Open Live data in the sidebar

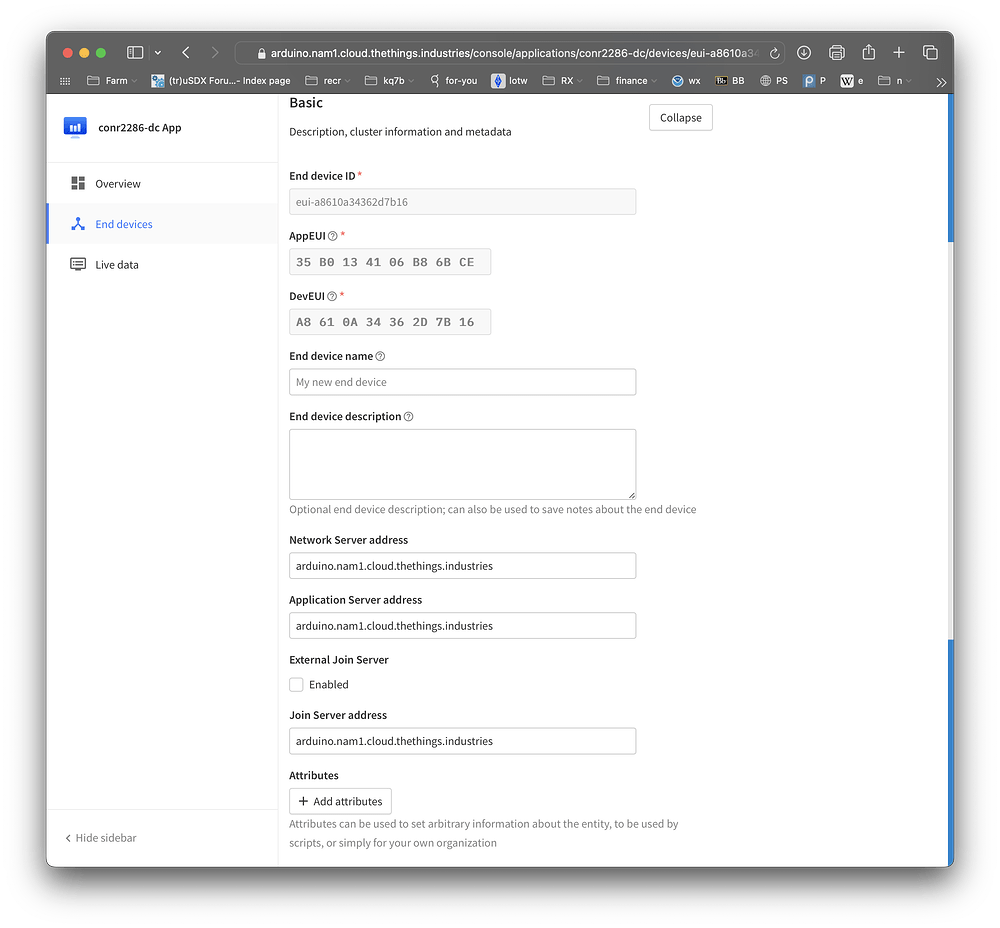click(x=163, y=265)
